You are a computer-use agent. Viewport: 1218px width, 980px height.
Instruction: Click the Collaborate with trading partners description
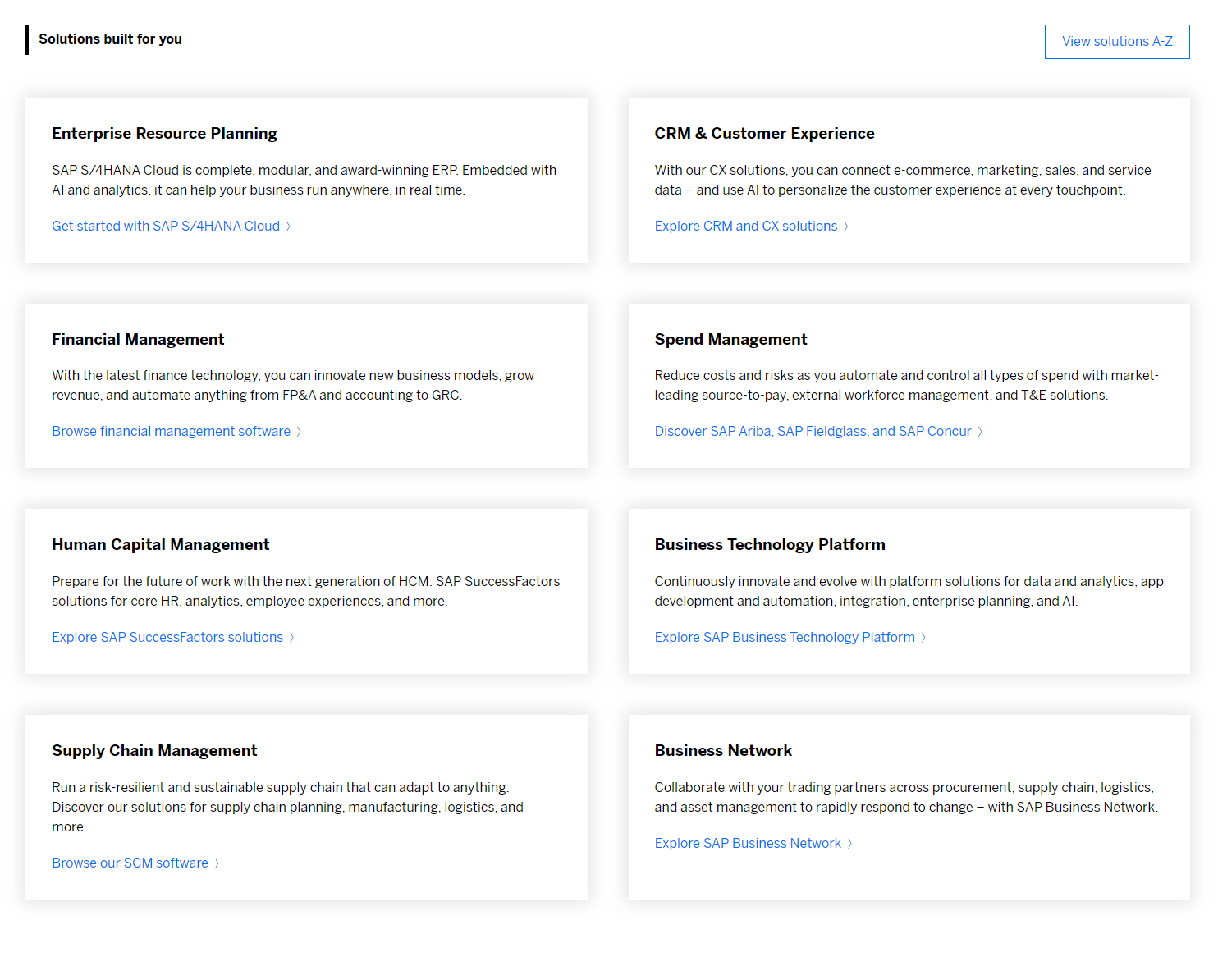click(x=906, y=797)
